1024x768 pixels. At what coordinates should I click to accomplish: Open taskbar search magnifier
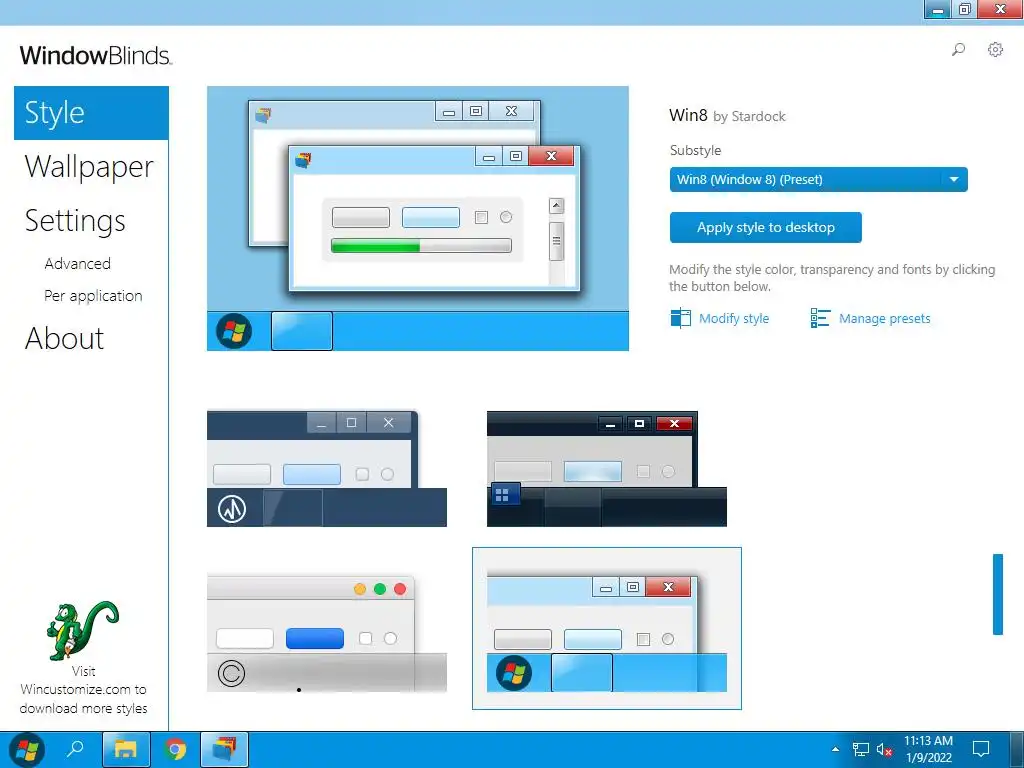(x=75, y=749)
